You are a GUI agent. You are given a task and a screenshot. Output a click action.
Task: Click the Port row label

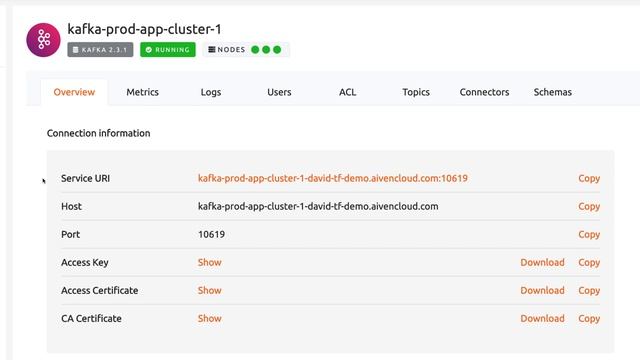click(71, 235)
